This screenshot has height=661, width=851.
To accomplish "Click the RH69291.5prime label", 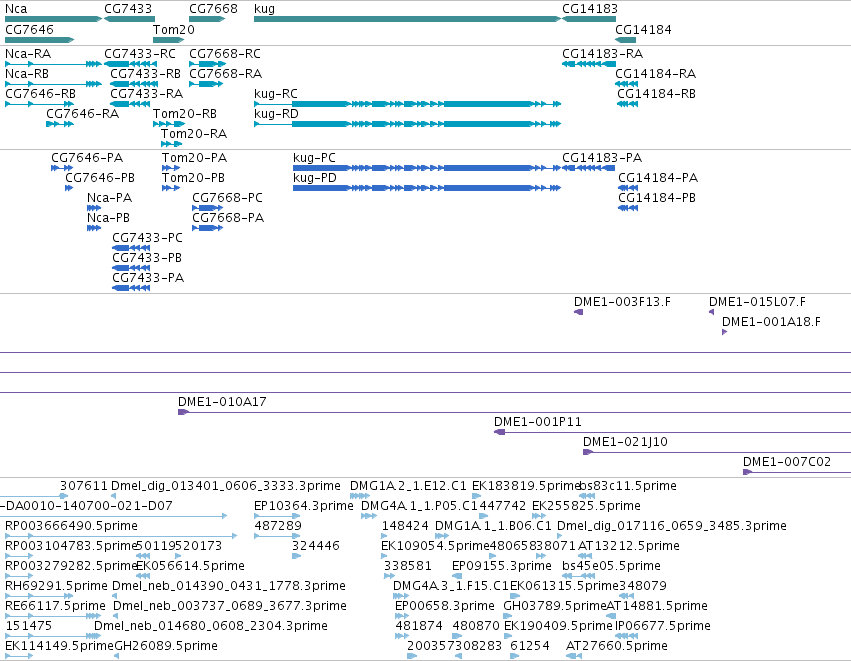I will tap(56, 586).
